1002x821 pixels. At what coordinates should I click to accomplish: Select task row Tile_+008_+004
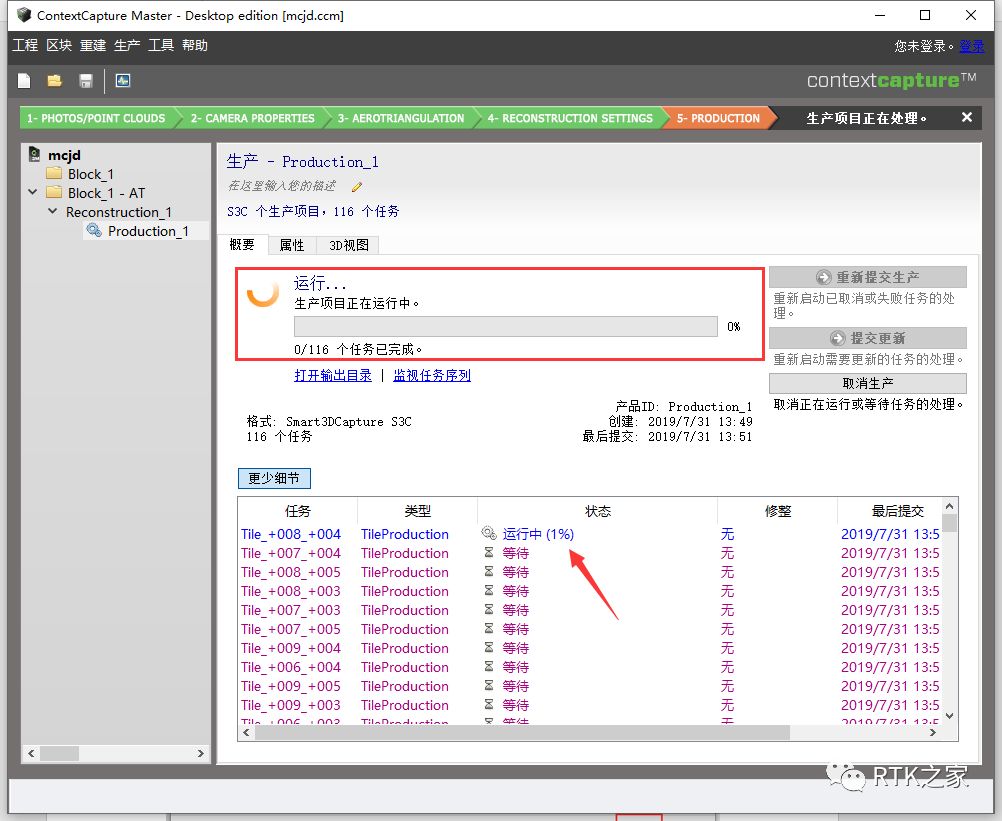[x=590, y=533]
